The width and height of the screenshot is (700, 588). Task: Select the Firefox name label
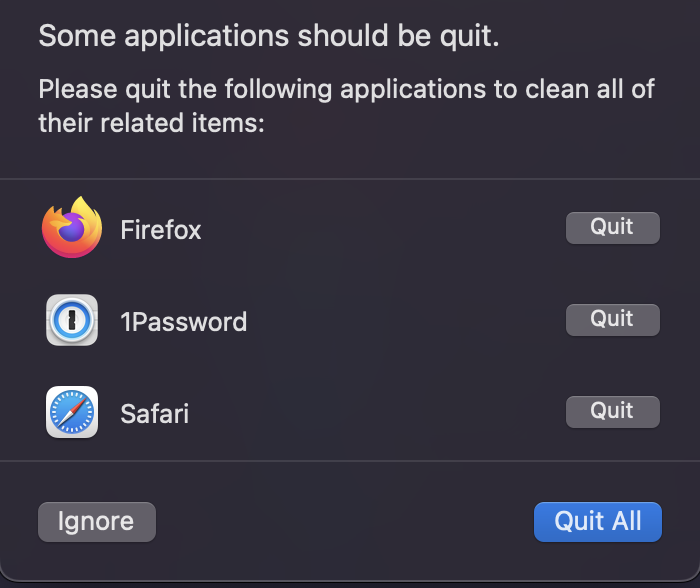161,230
